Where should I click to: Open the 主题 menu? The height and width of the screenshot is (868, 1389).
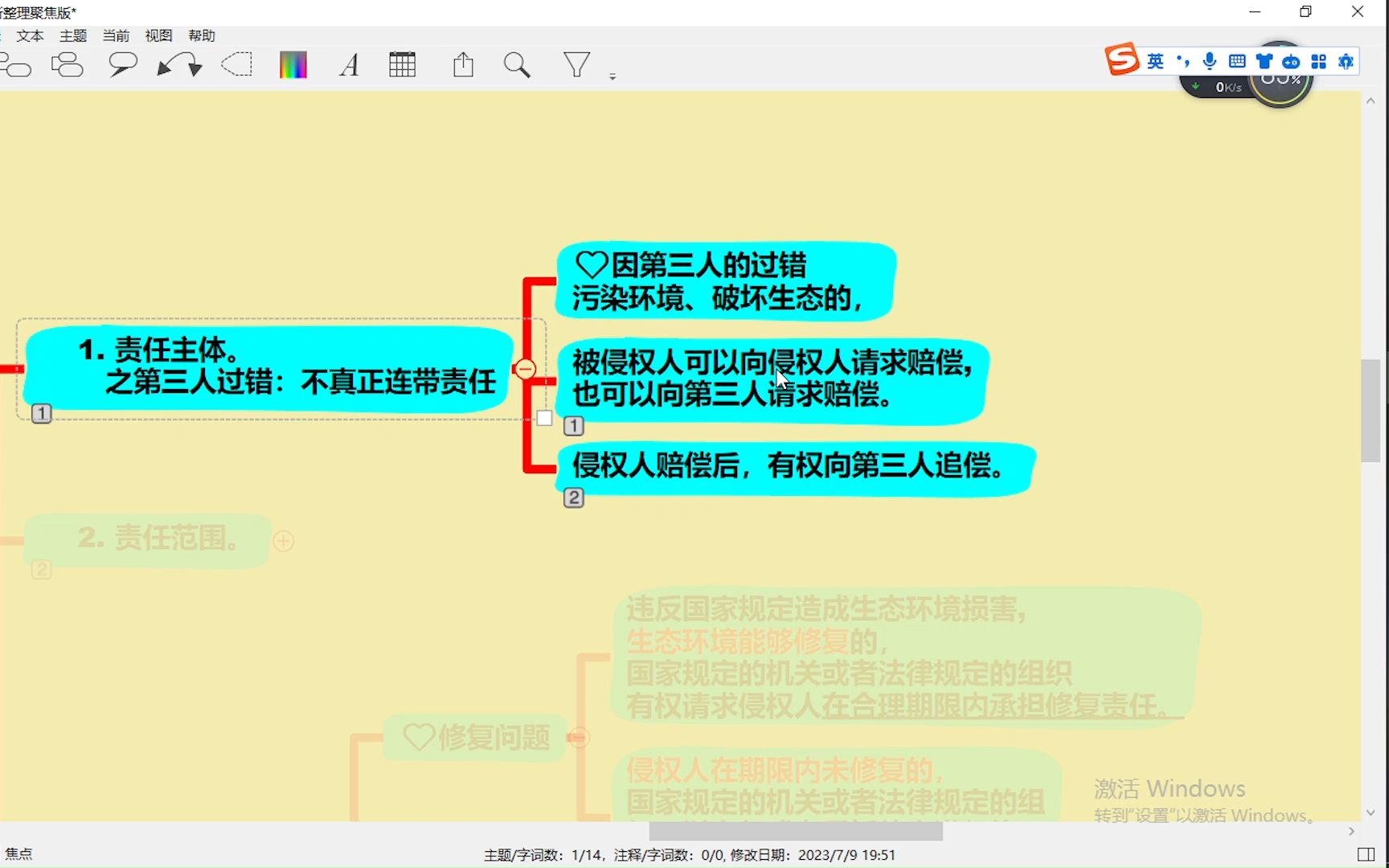point(73,35)
